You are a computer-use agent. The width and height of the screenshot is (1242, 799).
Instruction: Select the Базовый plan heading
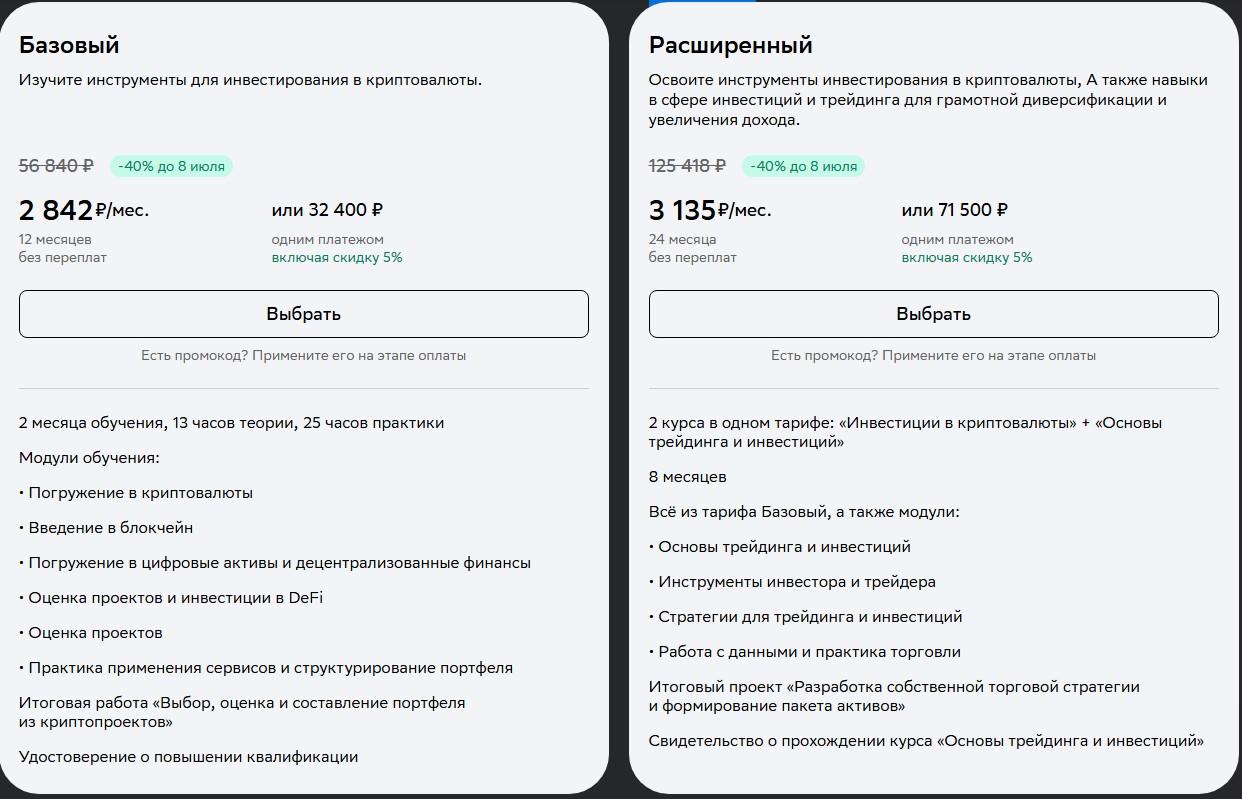(x=69, y=45)
